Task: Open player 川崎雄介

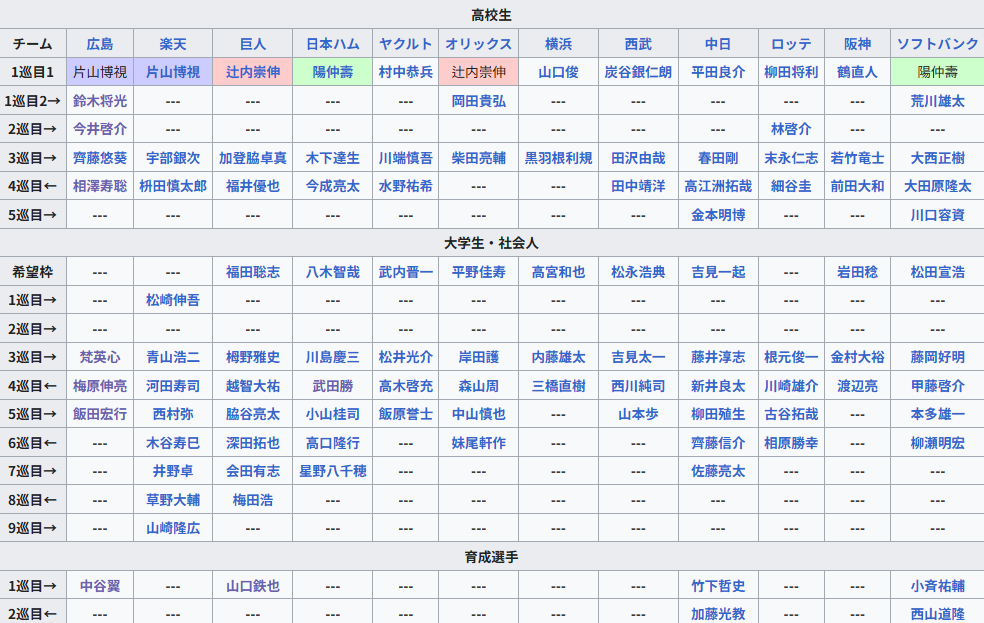Action: (791, 386)
